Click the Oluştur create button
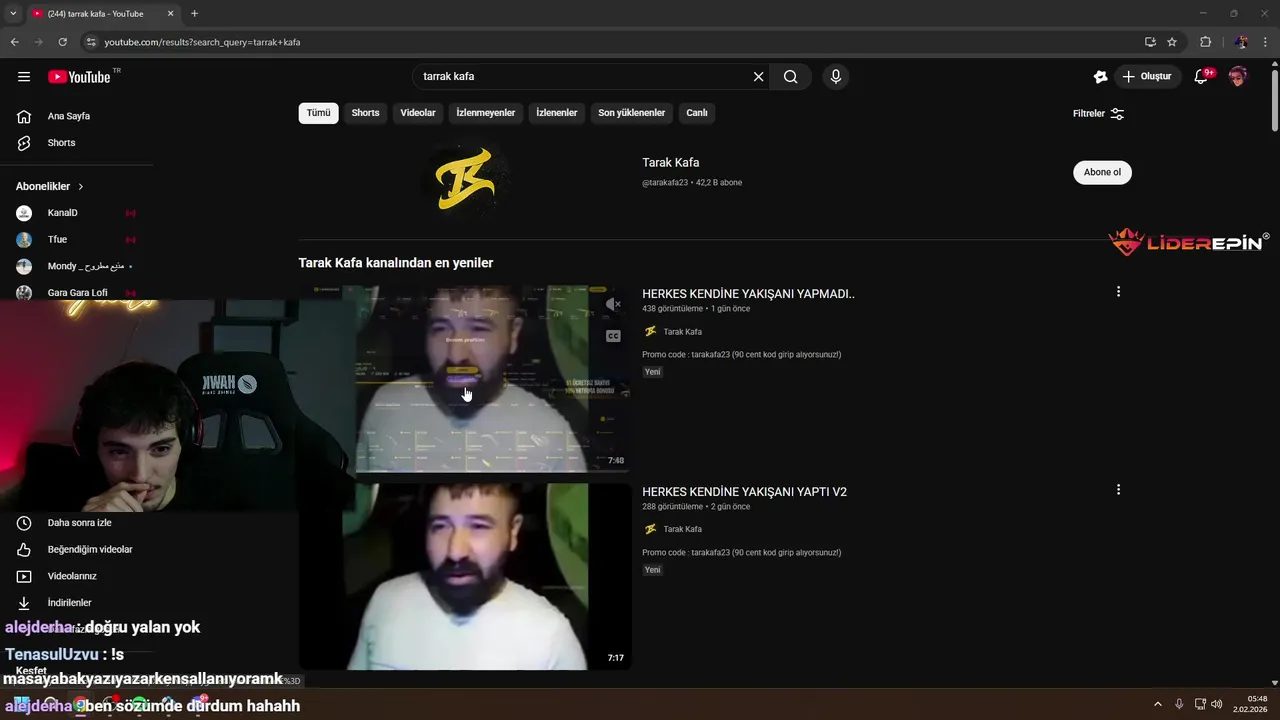 (1148, 77)
